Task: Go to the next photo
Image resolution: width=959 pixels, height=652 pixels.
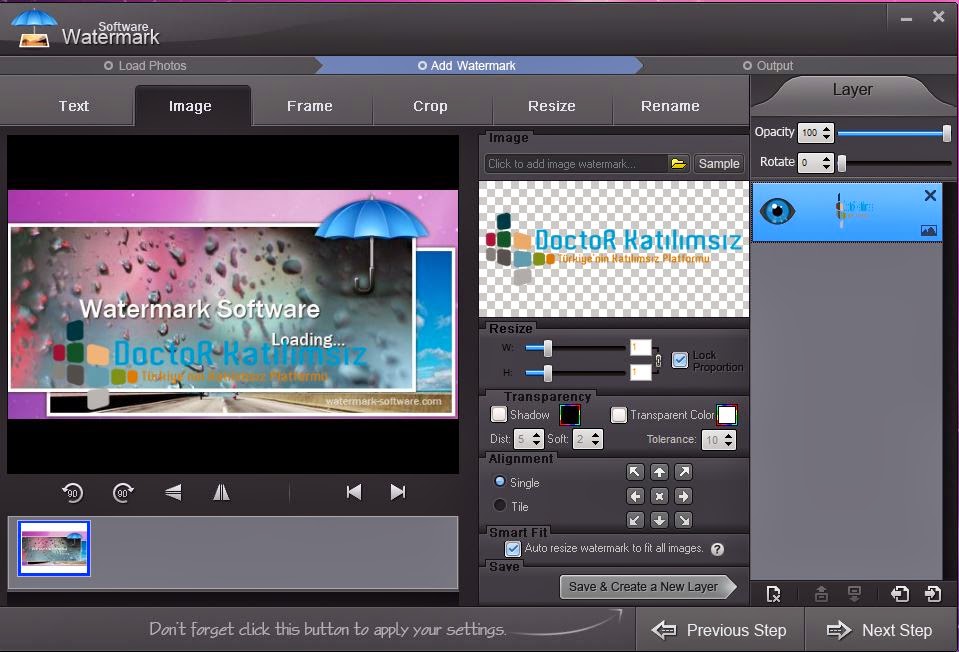Action: pyautogui.click(x=398, y=492)
